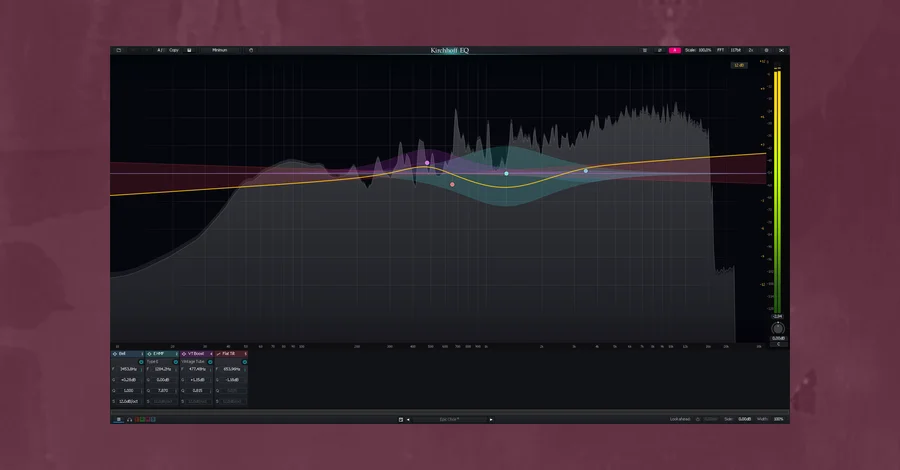Click the Width value 100%
The image size is (900, 470).
(x=778, y=419)
